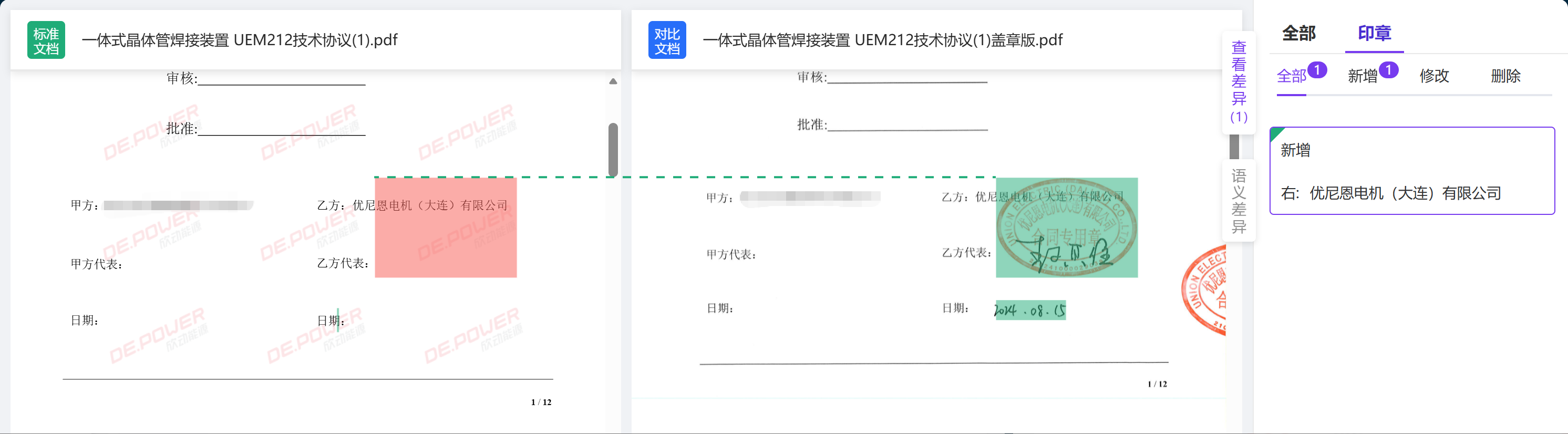This screenshot has width=1568, height=434.
Task: Click the count badge on 新增 filter
Action: pyautogui.click(x=1388, y=70)
